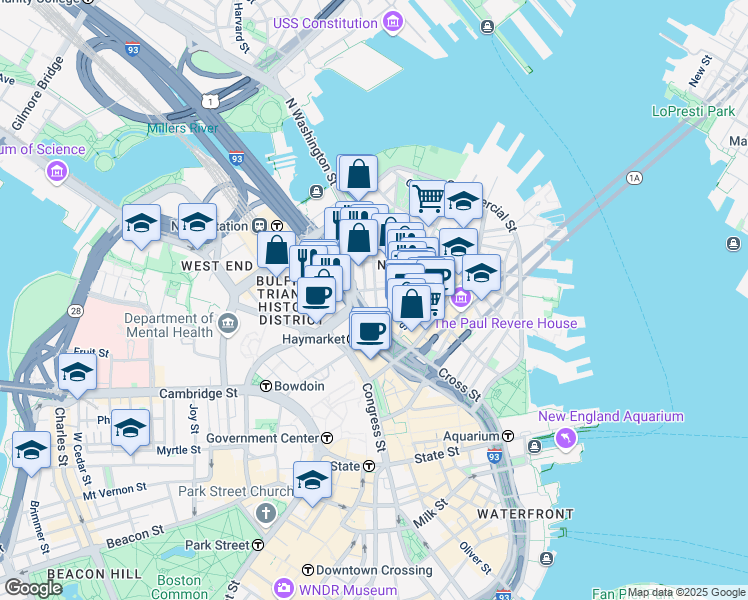Select the ferry icon beside N Washington St
Viewport: 748px width, 600px height.
coord(316,192)
